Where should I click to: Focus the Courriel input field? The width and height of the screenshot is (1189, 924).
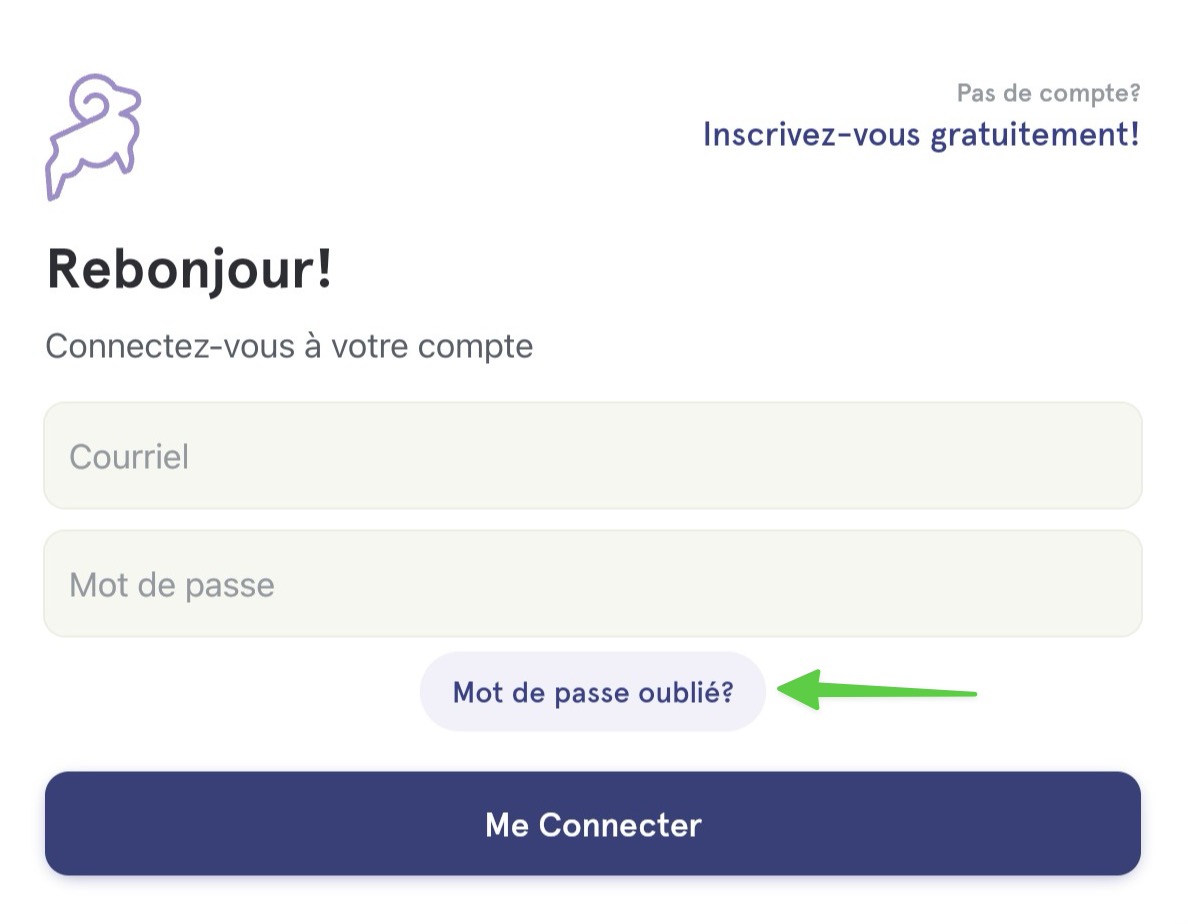coord(593,456)
